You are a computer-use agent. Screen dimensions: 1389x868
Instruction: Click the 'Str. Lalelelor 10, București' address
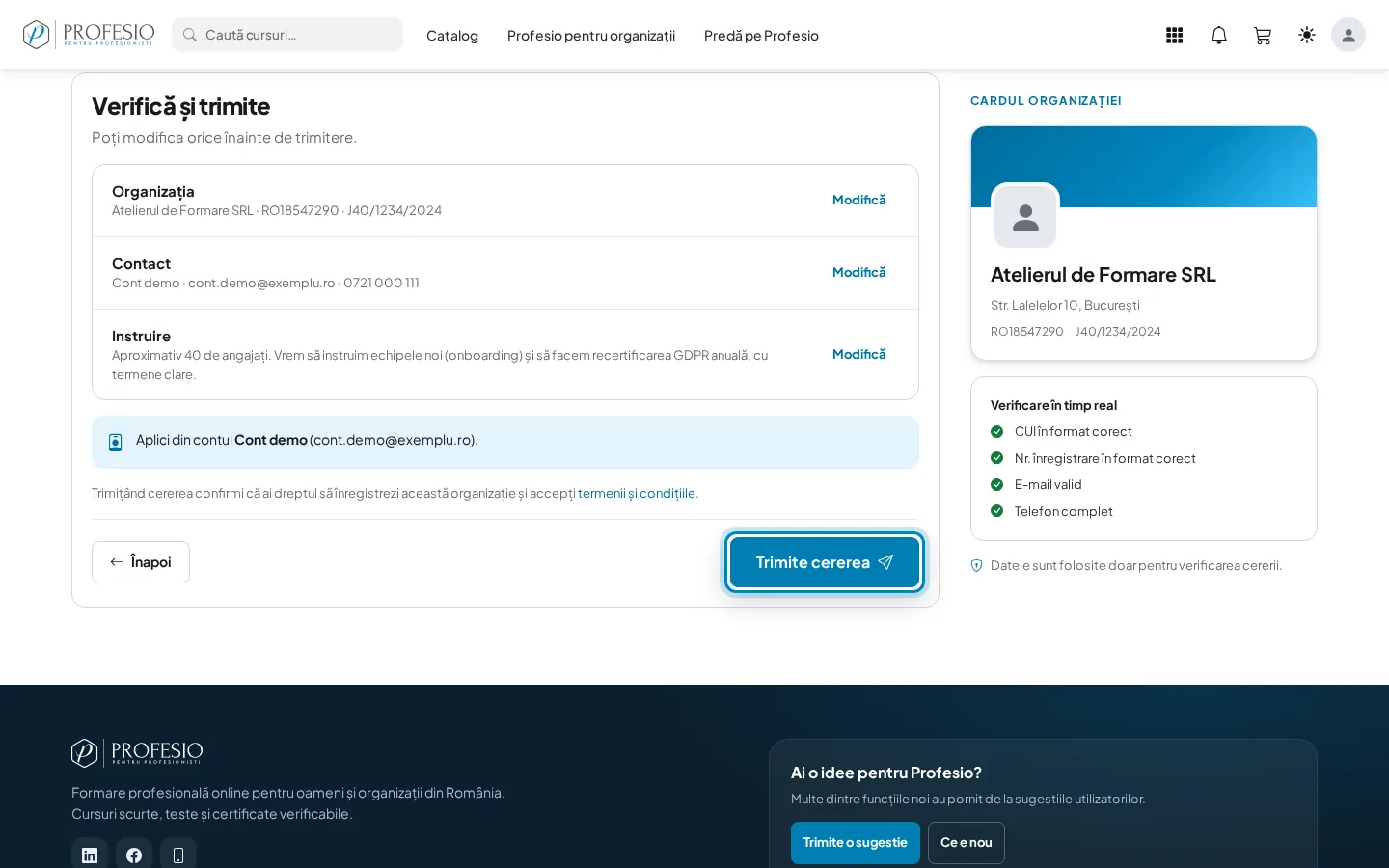1065,305
